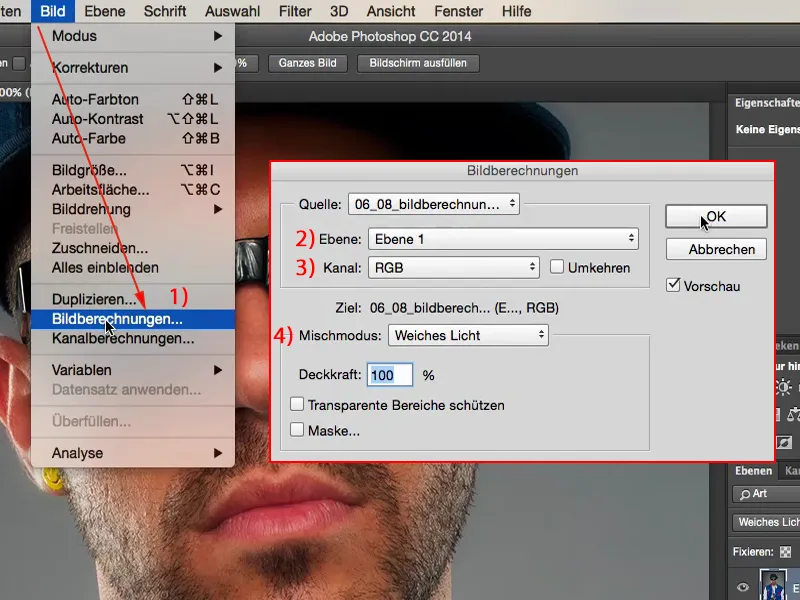Expand the Modus submenu
Screen dimensions: 800x600
click(133, 36)
